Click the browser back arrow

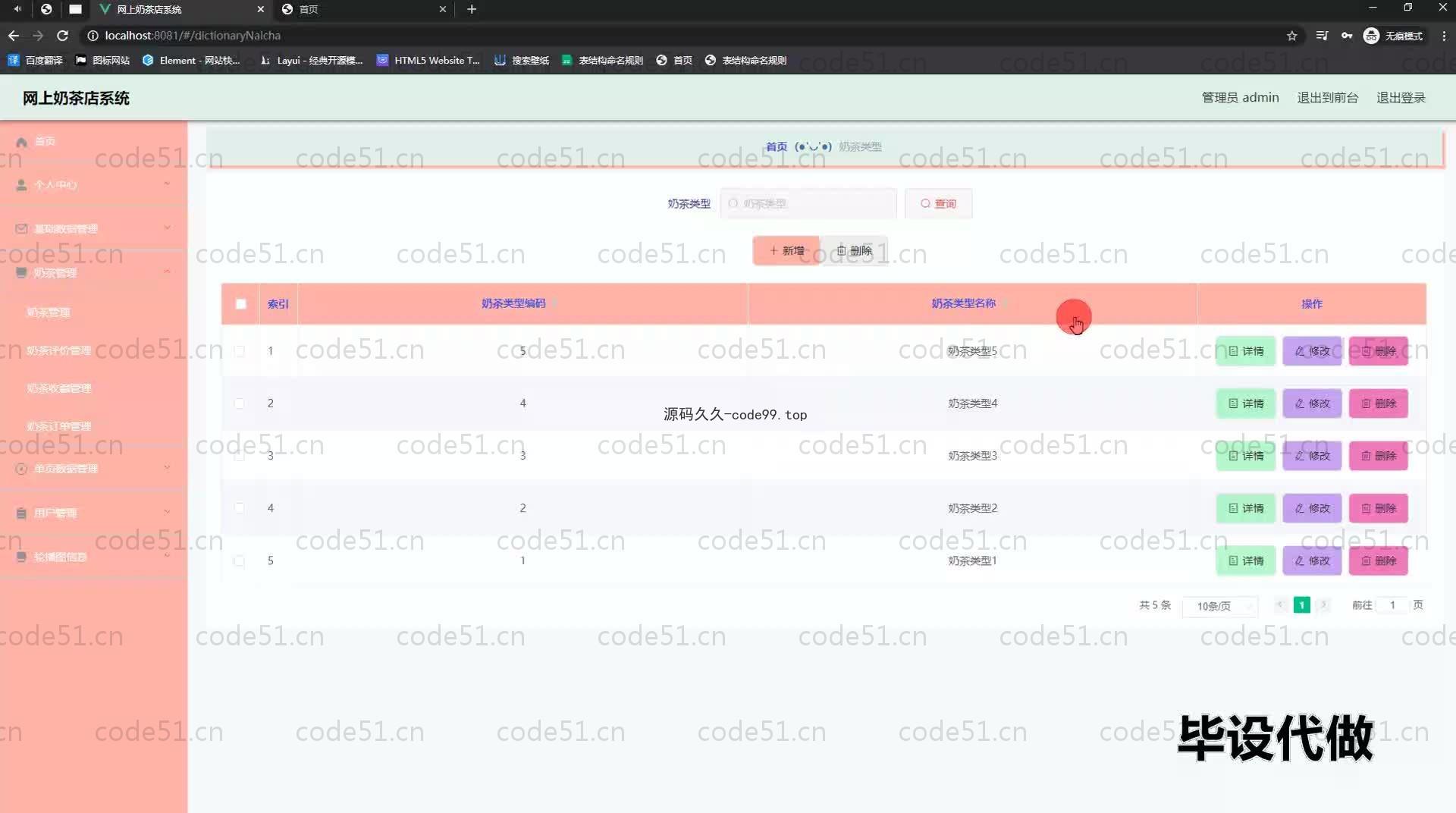[14, 36]
